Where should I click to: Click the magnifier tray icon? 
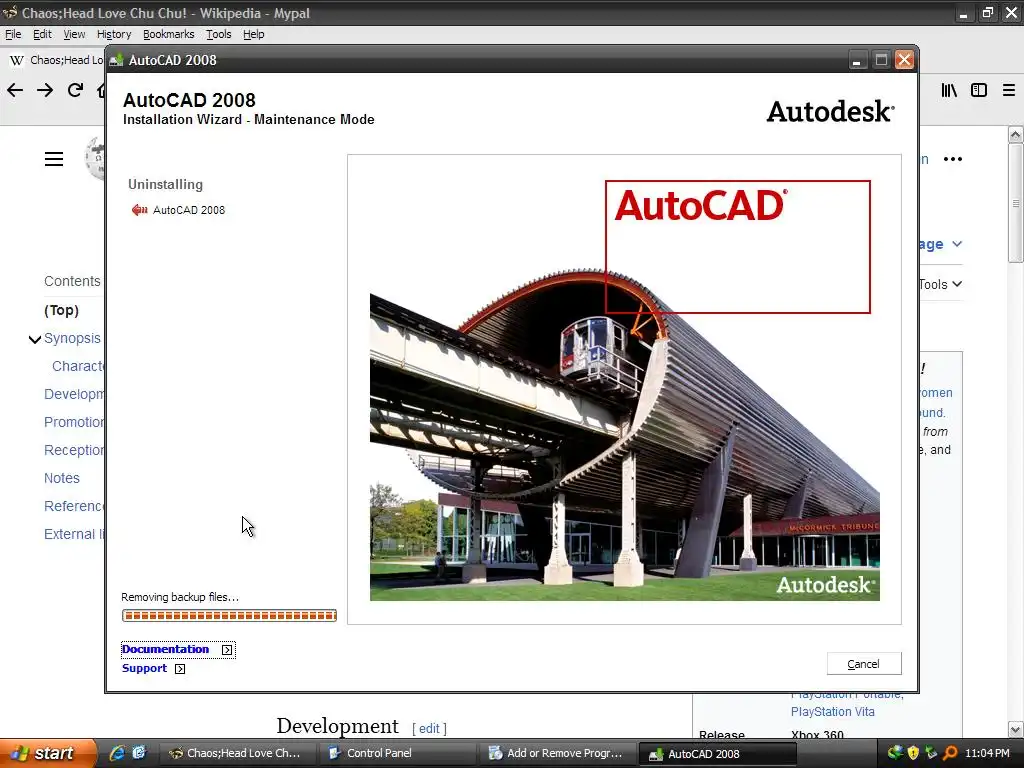click(x=950, y=753)
